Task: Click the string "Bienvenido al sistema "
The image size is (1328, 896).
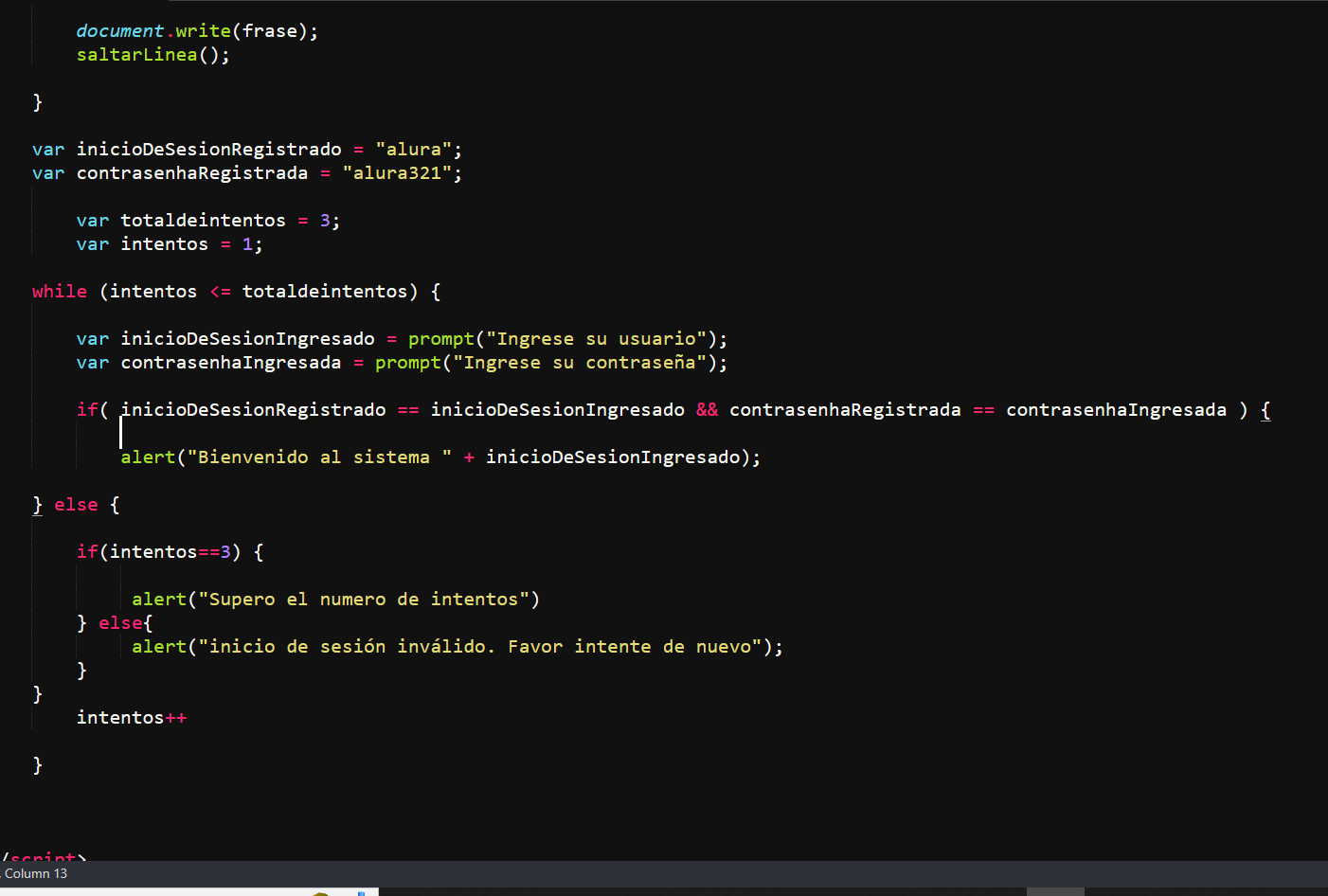Action: point(319,457)
